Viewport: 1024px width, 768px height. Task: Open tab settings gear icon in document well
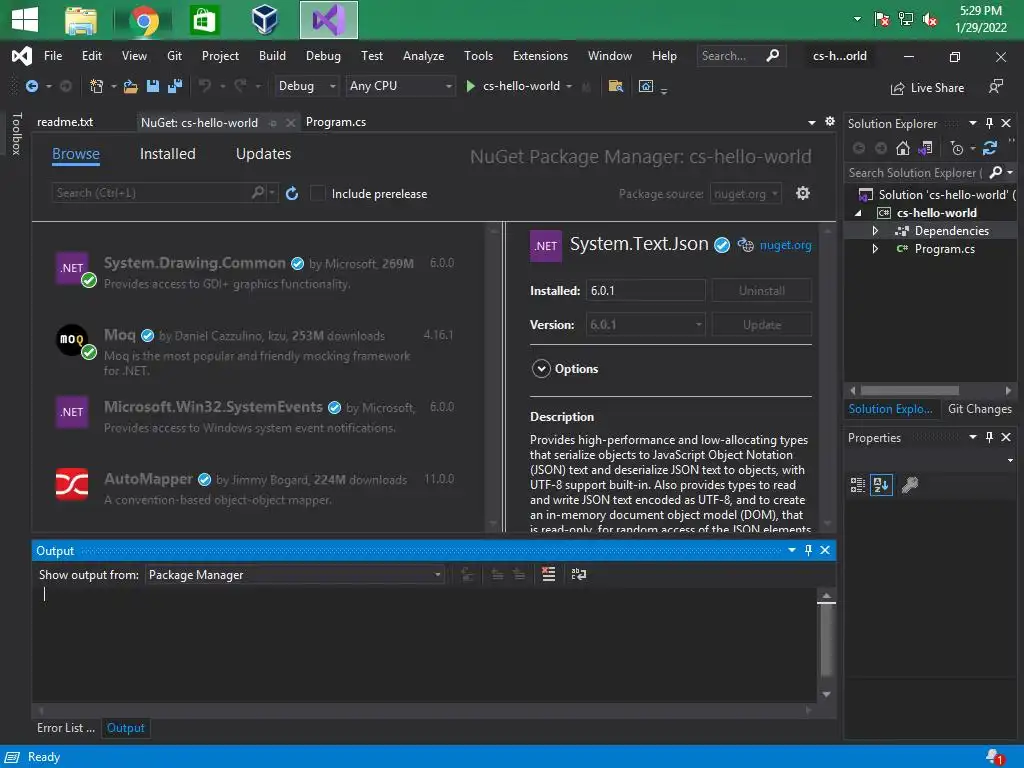pos(830,121)
